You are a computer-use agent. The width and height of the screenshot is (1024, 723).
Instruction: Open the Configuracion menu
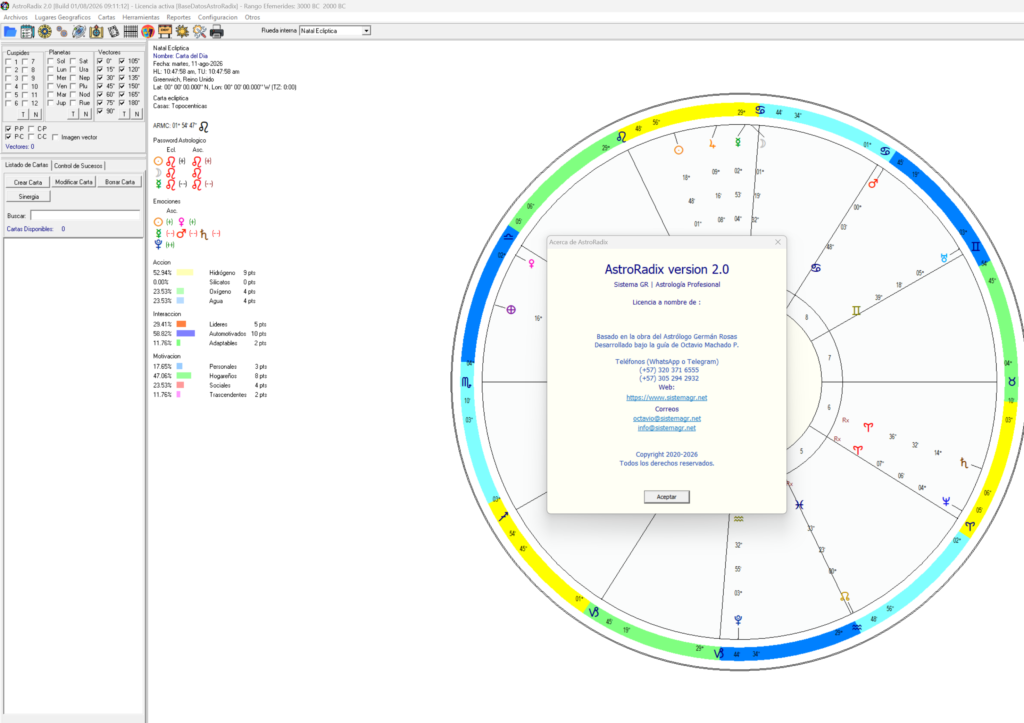click(x=217, y=18)
